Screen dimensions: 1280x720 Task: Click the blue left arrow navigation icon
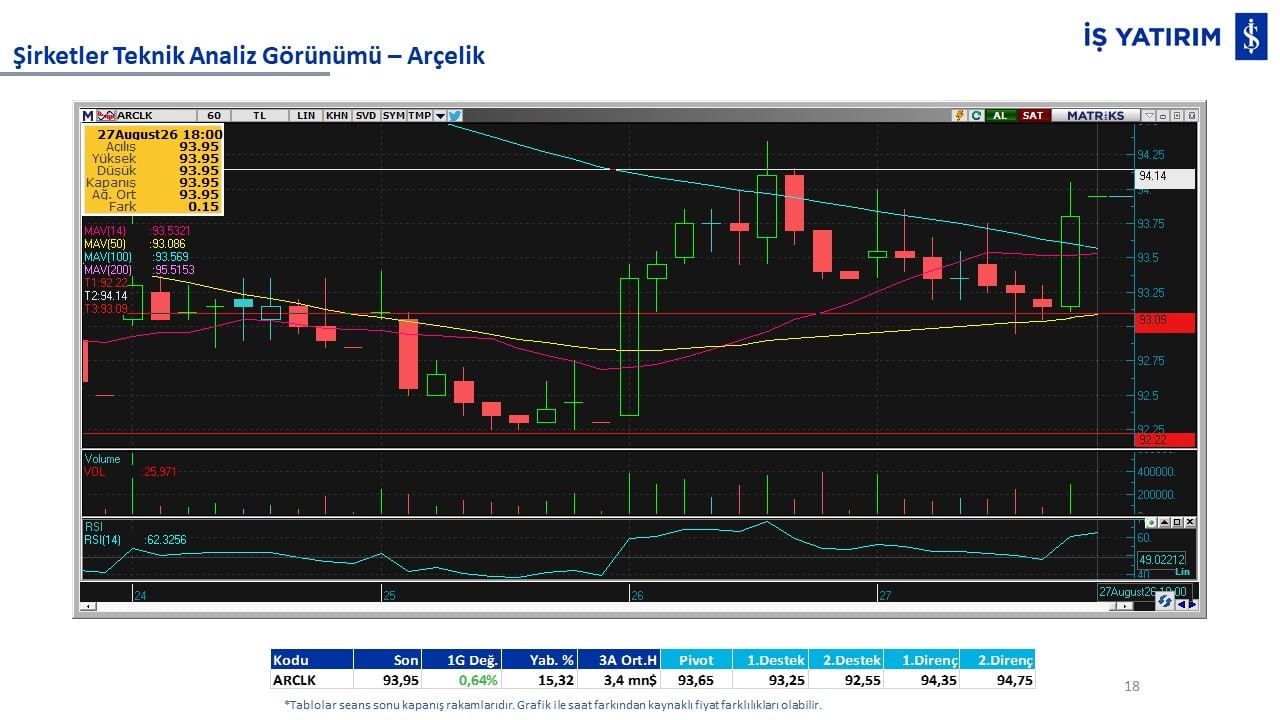click(1181, 604)
